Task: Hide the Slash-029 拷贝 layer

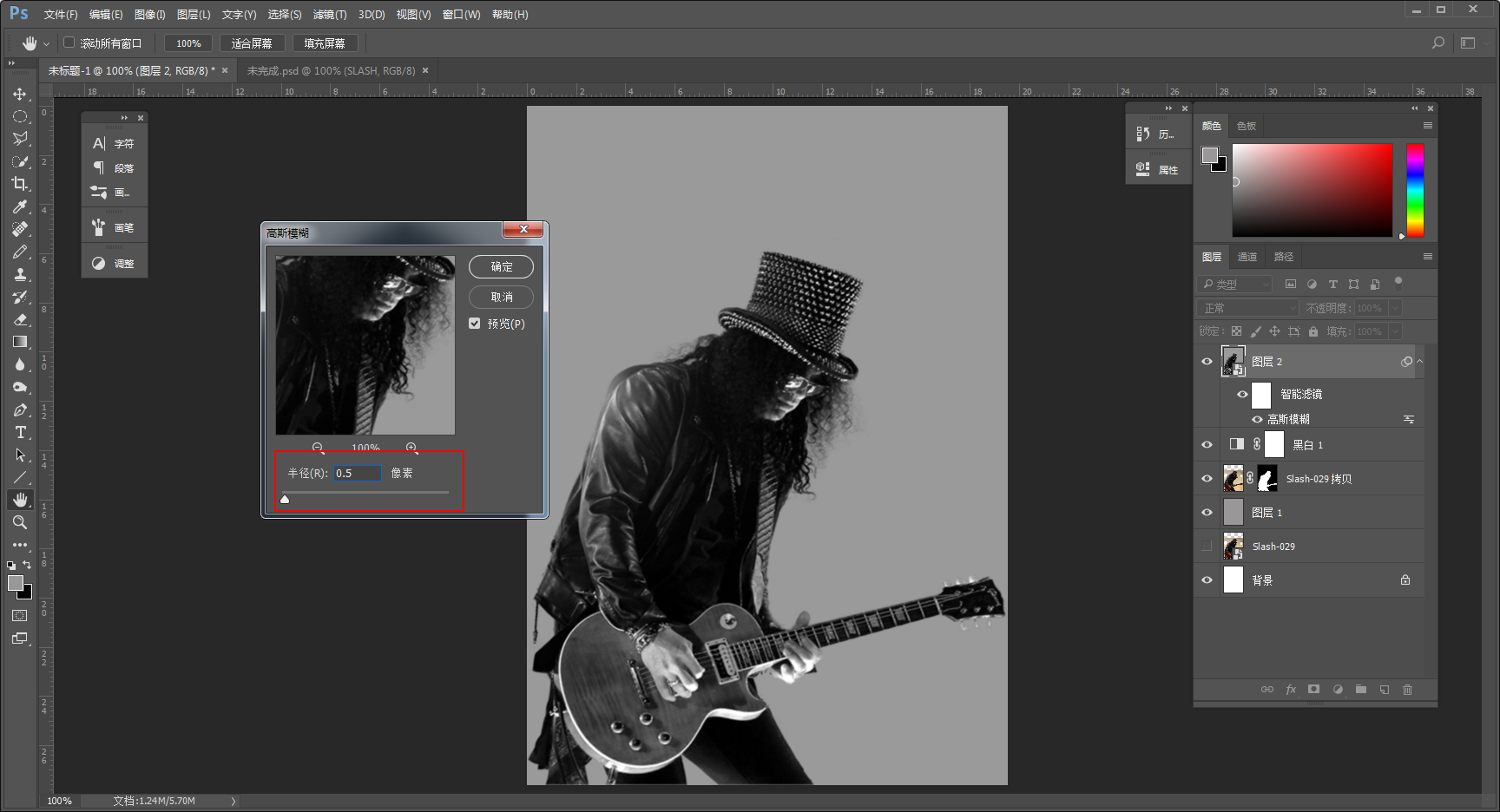Action: pyautogui.click(x=1207, y=479)
